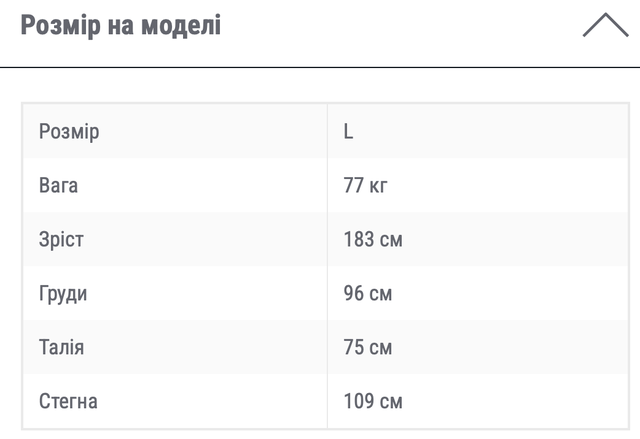Click the Стегна row label
Viewport: 640px width, 439px height.
coord(68,402)
